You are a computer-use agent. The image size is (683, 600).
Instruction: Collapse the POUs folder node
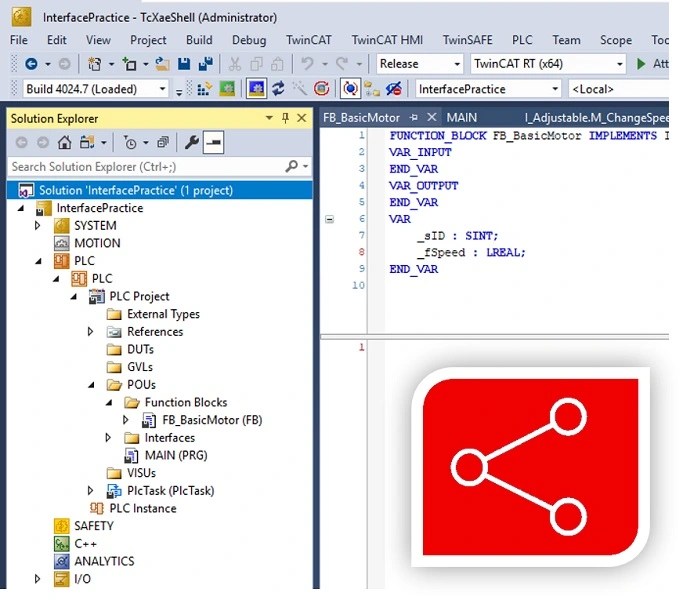click(91, 385)
